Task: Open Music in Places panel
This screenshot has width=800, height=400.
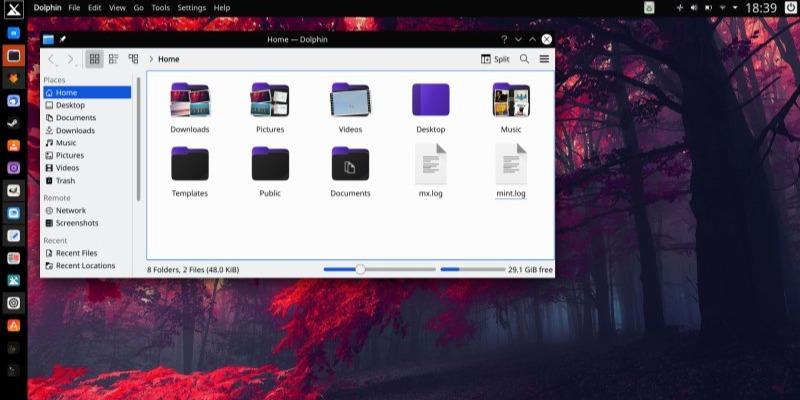Action: (87, 143)
